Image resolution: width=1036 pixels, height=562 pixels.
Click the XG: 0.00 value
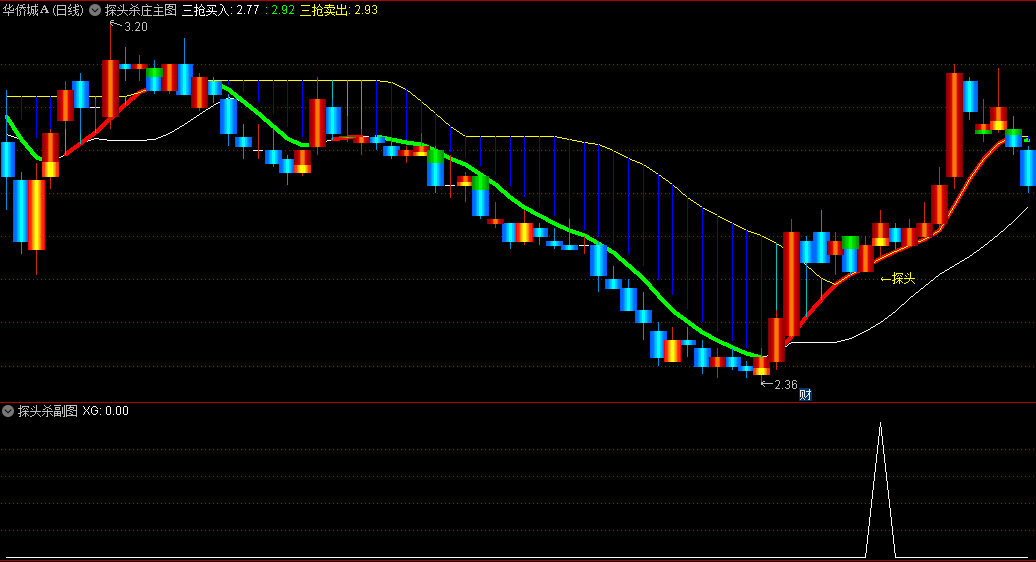tap(106, 411)
